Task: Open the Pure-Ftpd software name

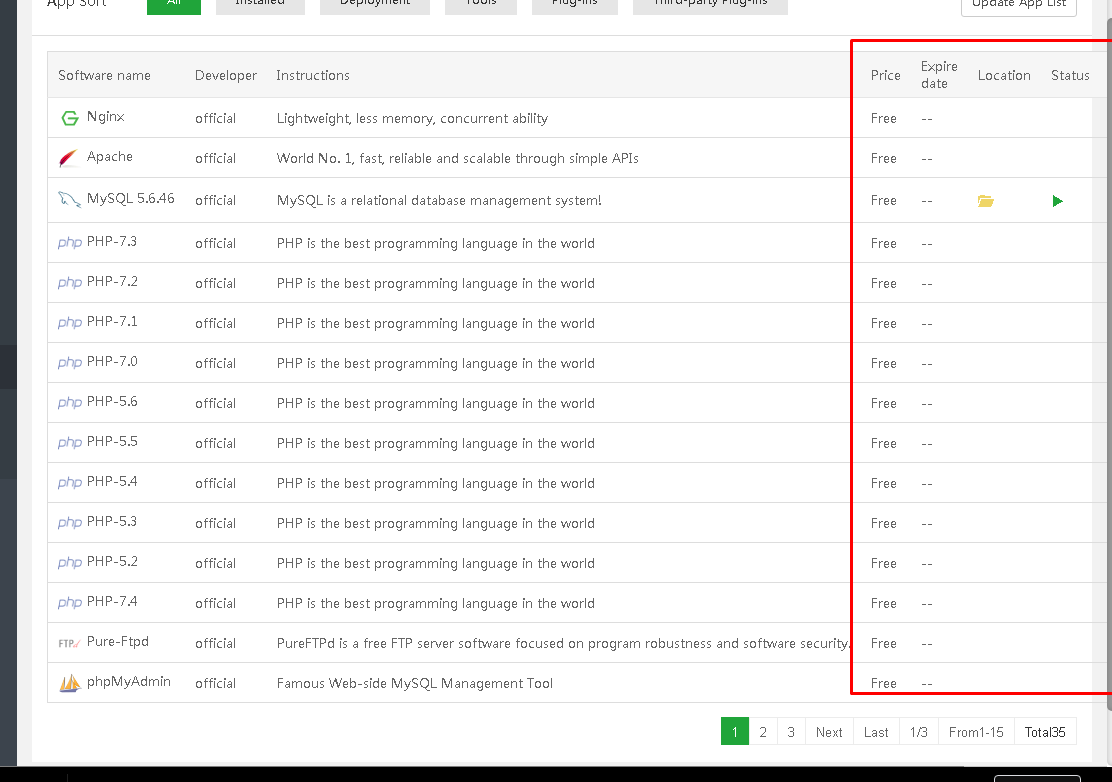Action: 118,641
